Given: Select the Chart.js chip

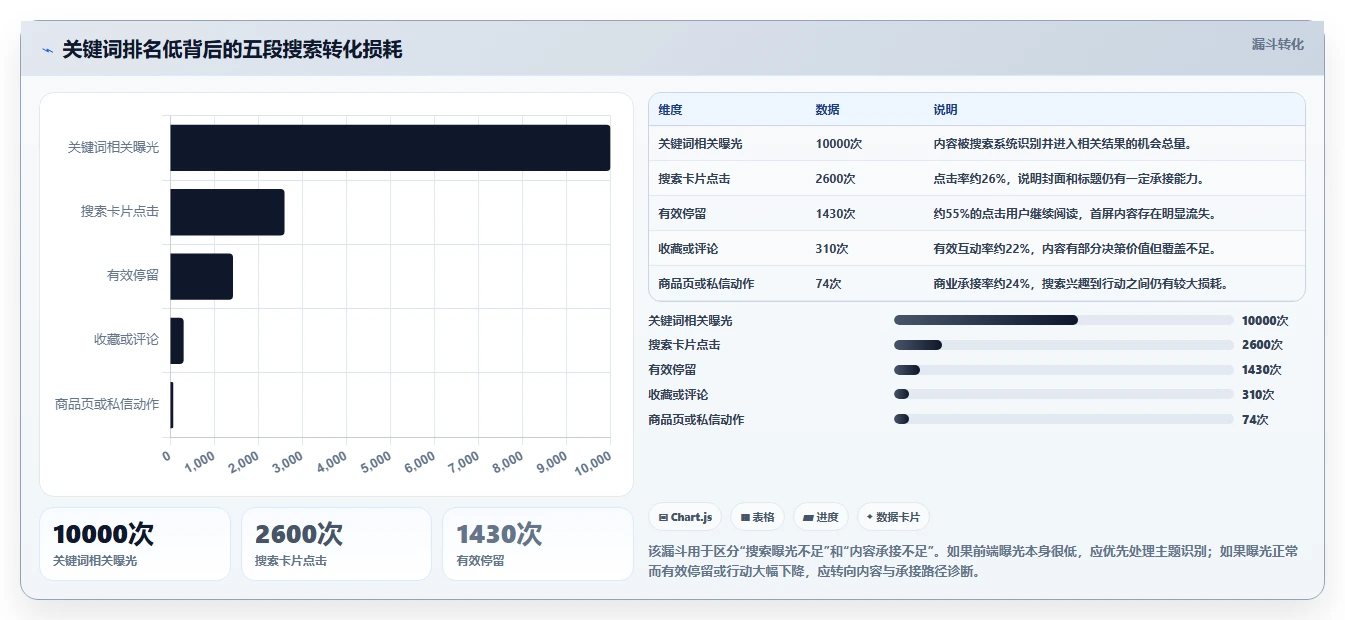Looking at the screenshot, I should [685, 517].
